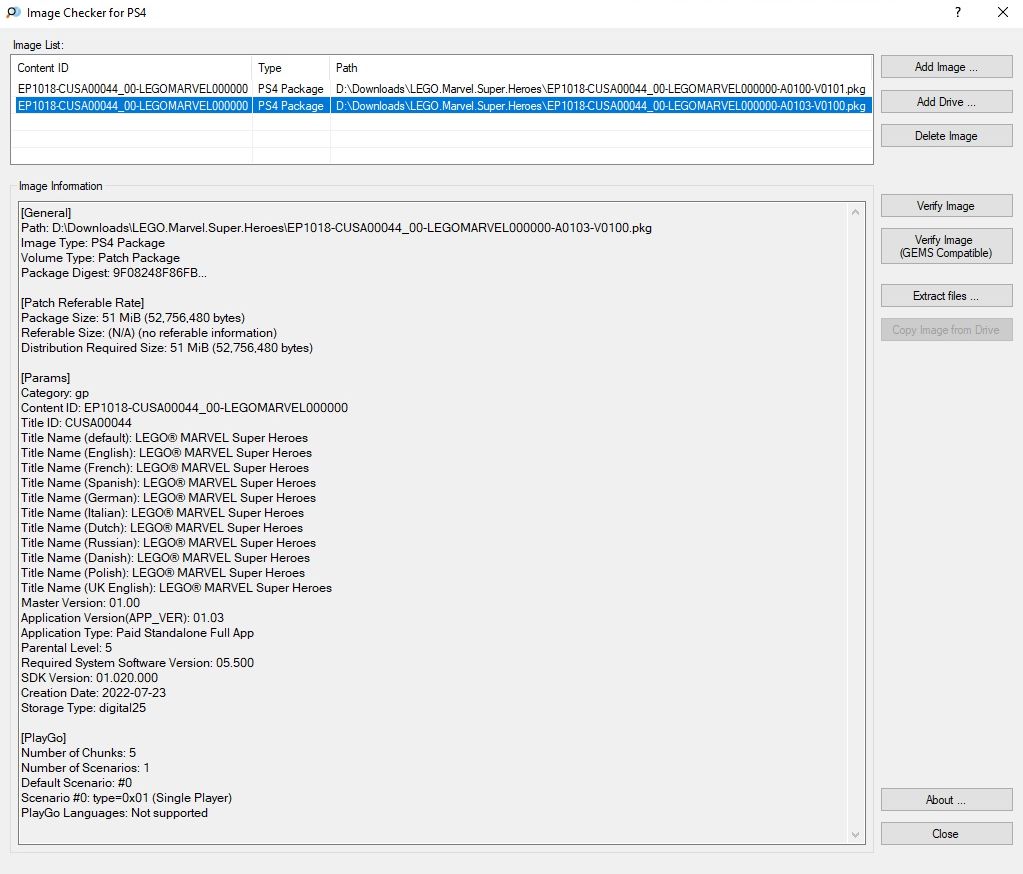
Task: Click the Scenario #0 Single Player line
Action: pos(126,798)
